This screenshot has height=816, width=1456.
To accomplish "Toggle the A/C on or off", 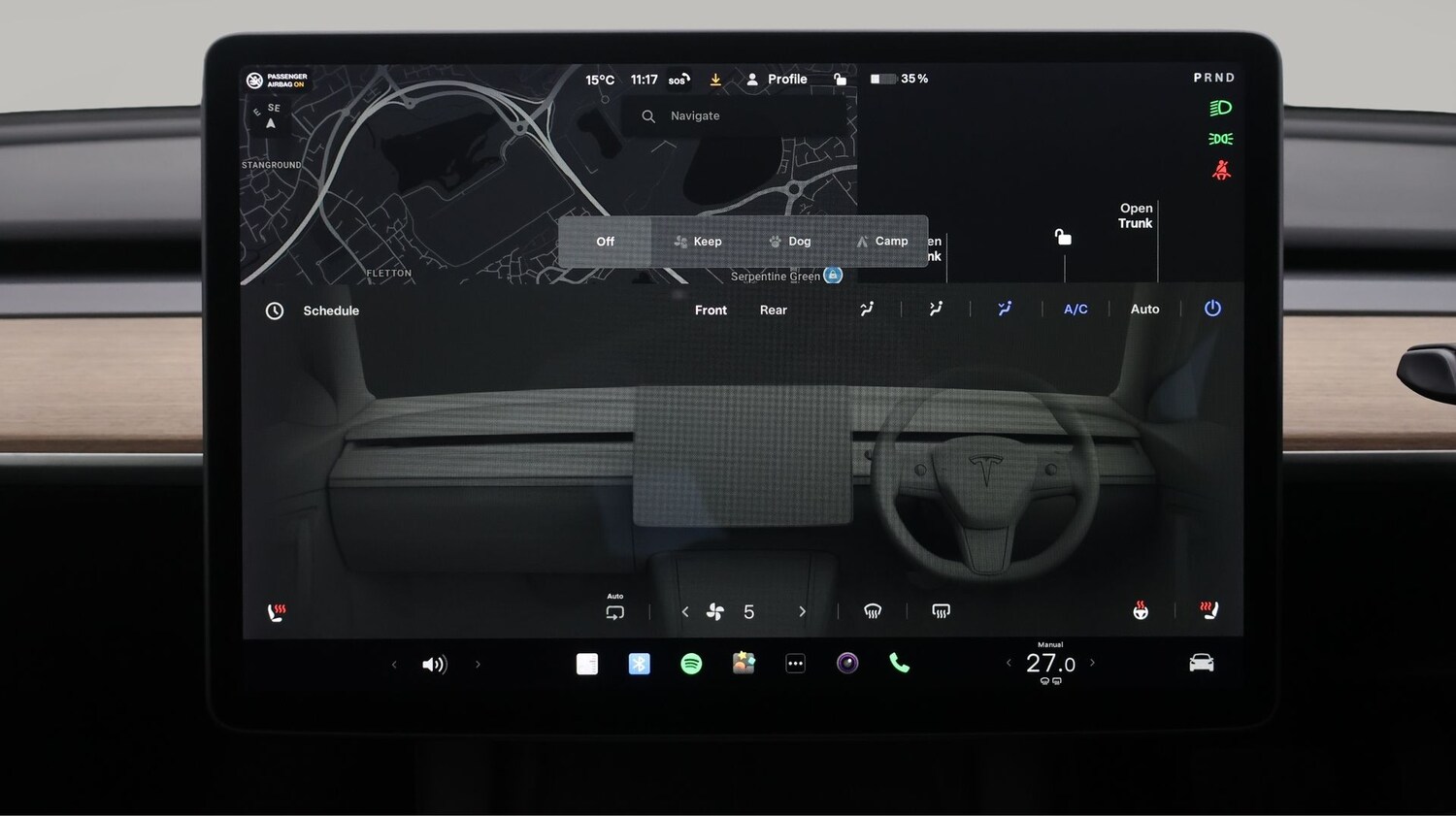I will 1075,309.
